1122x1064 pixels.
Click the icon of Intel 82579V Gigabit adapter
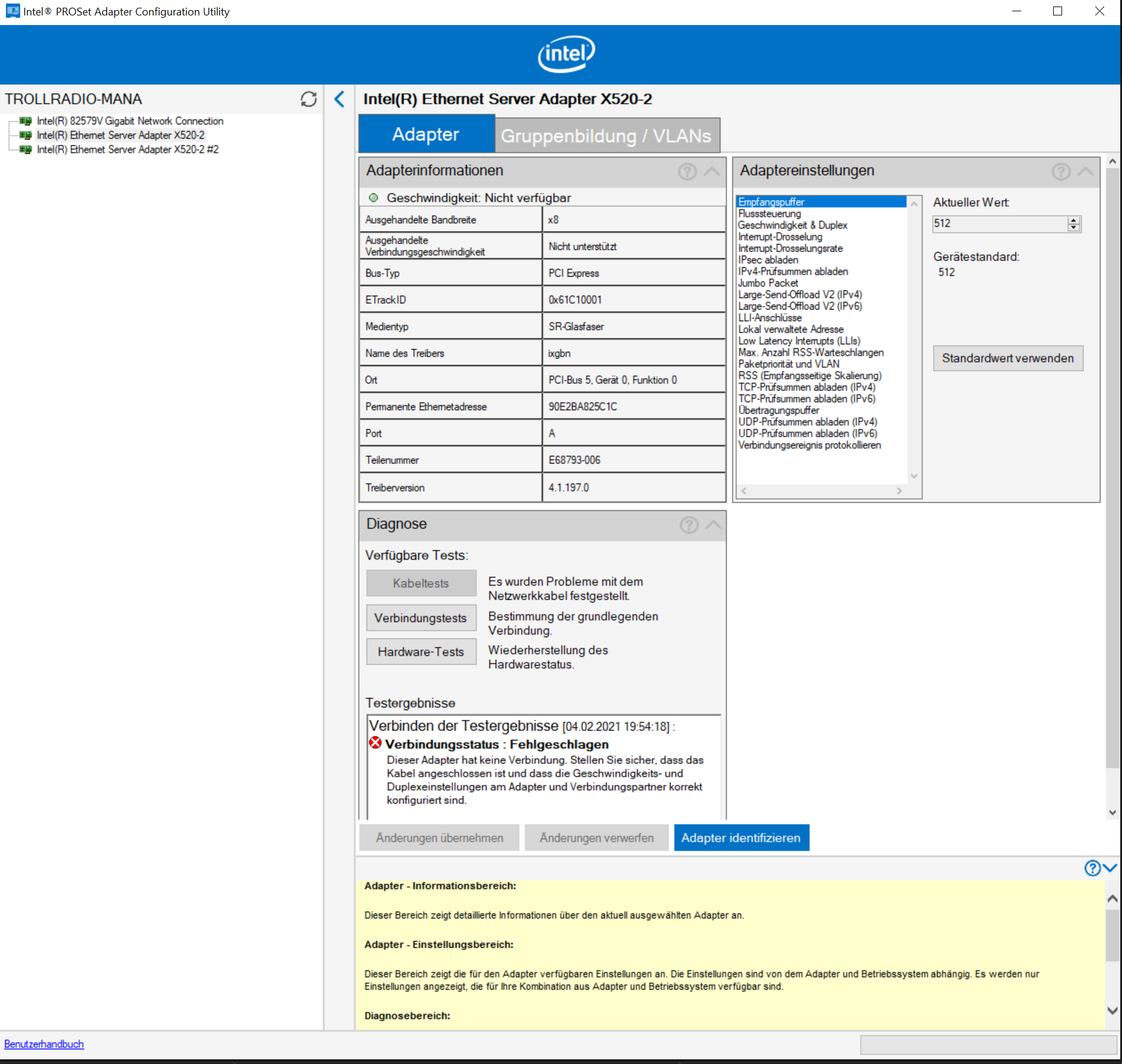(26, 121)
